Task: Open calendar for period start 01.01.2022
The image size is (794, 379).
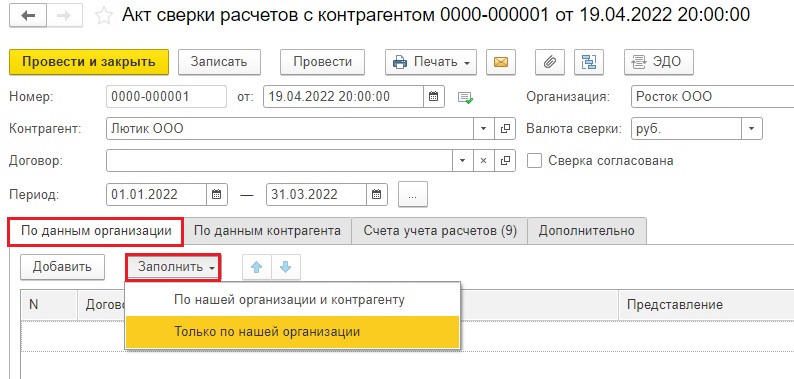Action: (217, 195)
